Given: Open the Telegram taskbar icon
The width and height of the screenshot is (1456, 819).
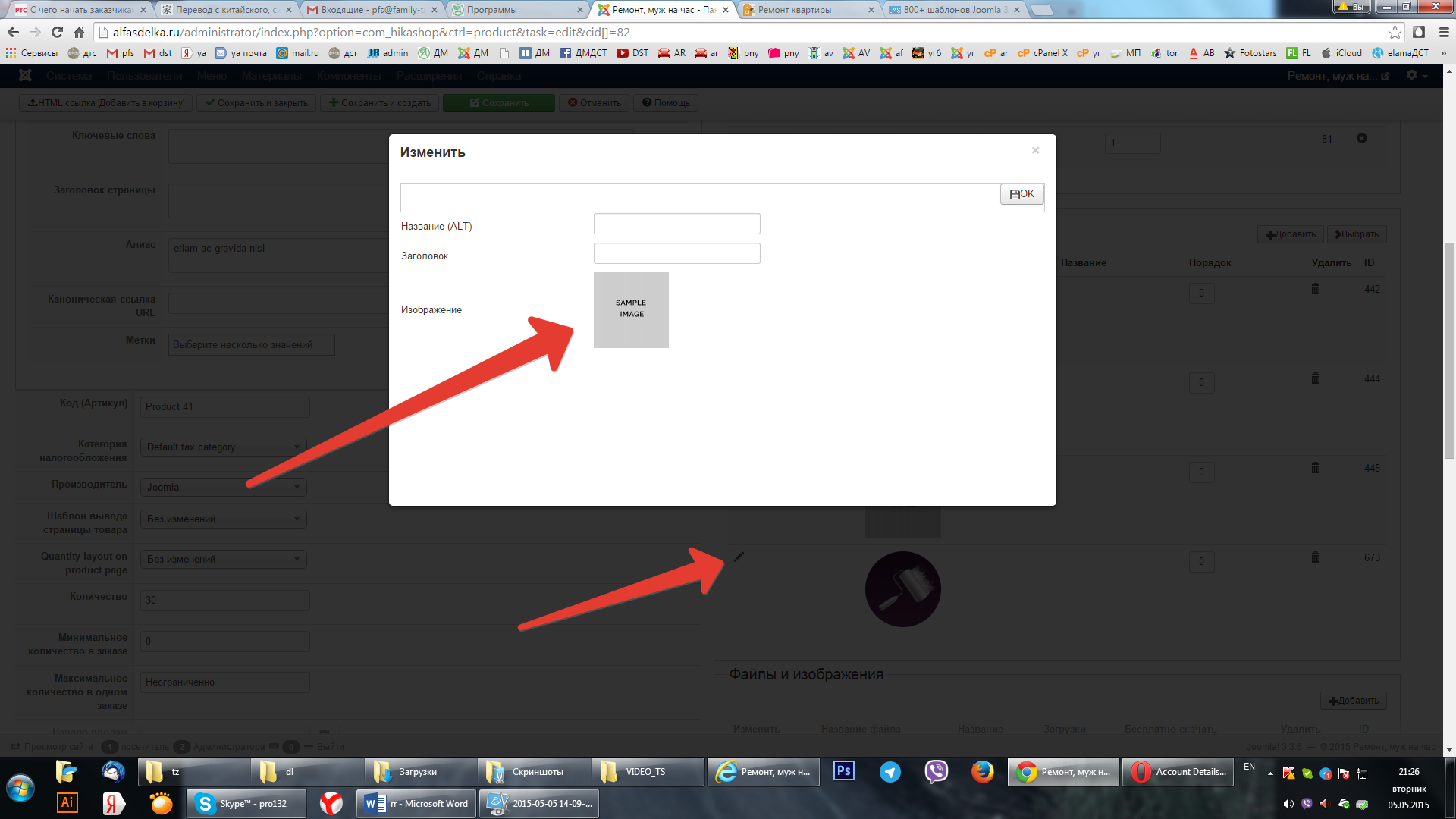Looking at the screenshot, I should (x=890, y=772).
